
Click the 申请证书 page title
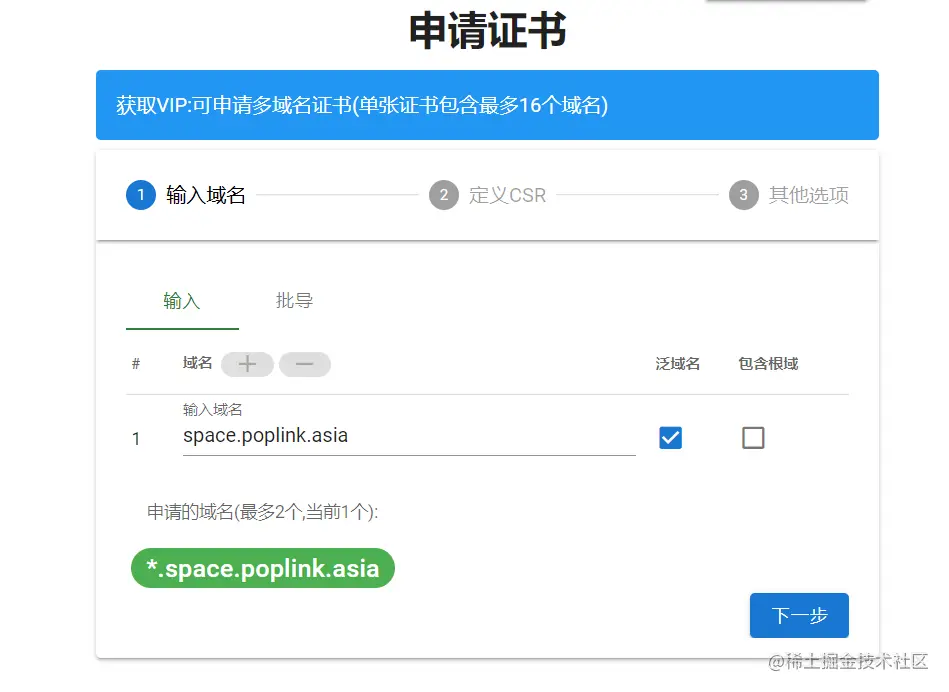[x=488, y=30]
